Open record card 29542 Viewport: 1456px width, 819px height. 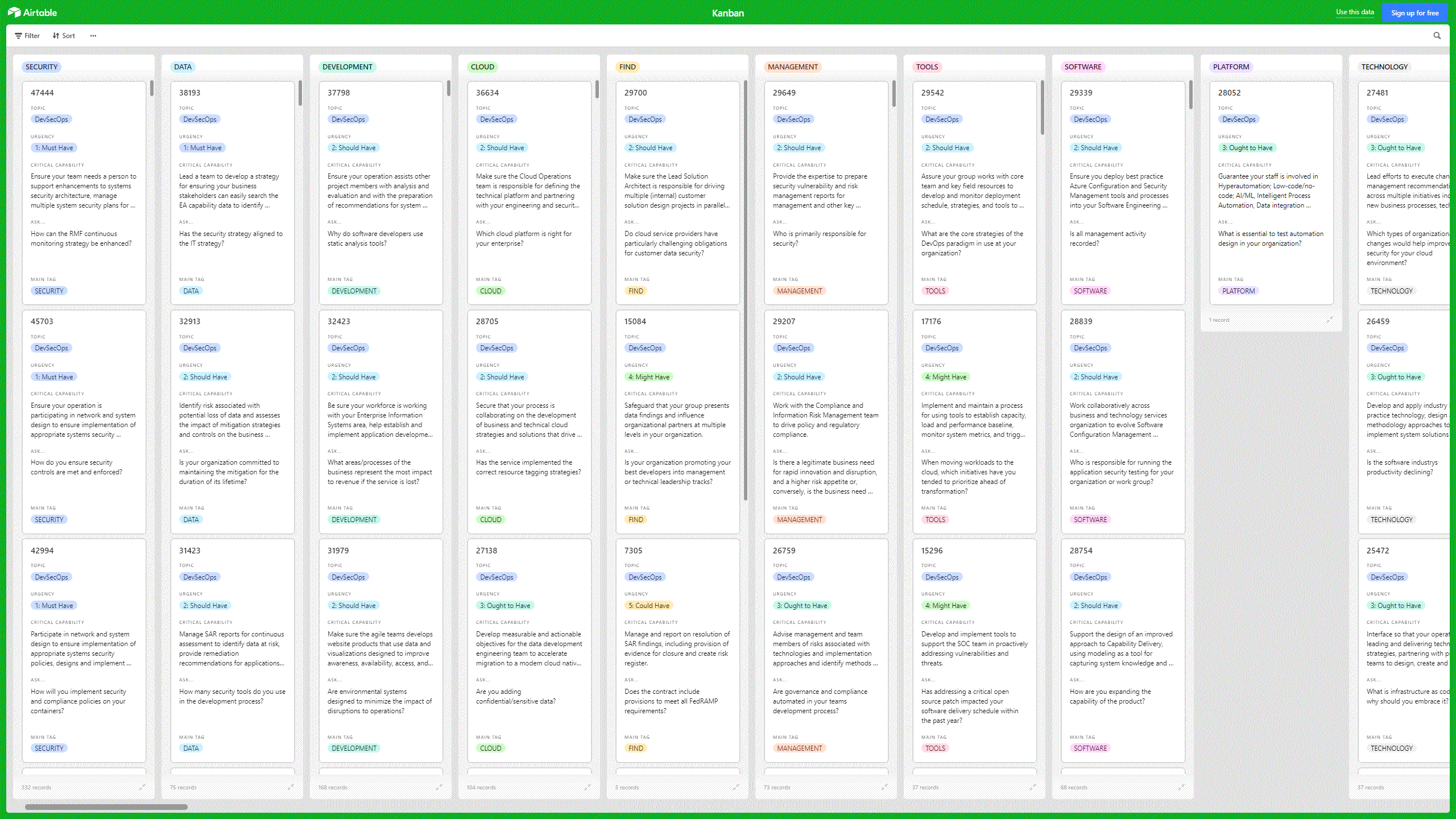point(975,193)
